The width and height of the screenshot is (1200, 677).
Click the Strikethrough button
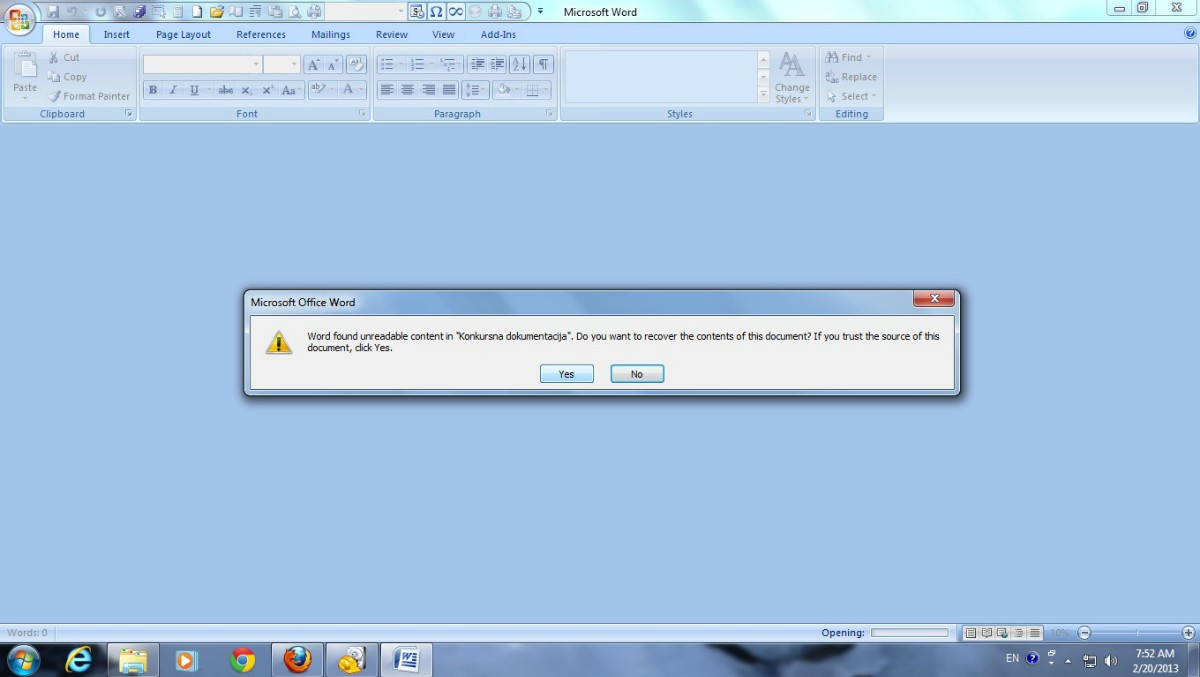(226, 90)
